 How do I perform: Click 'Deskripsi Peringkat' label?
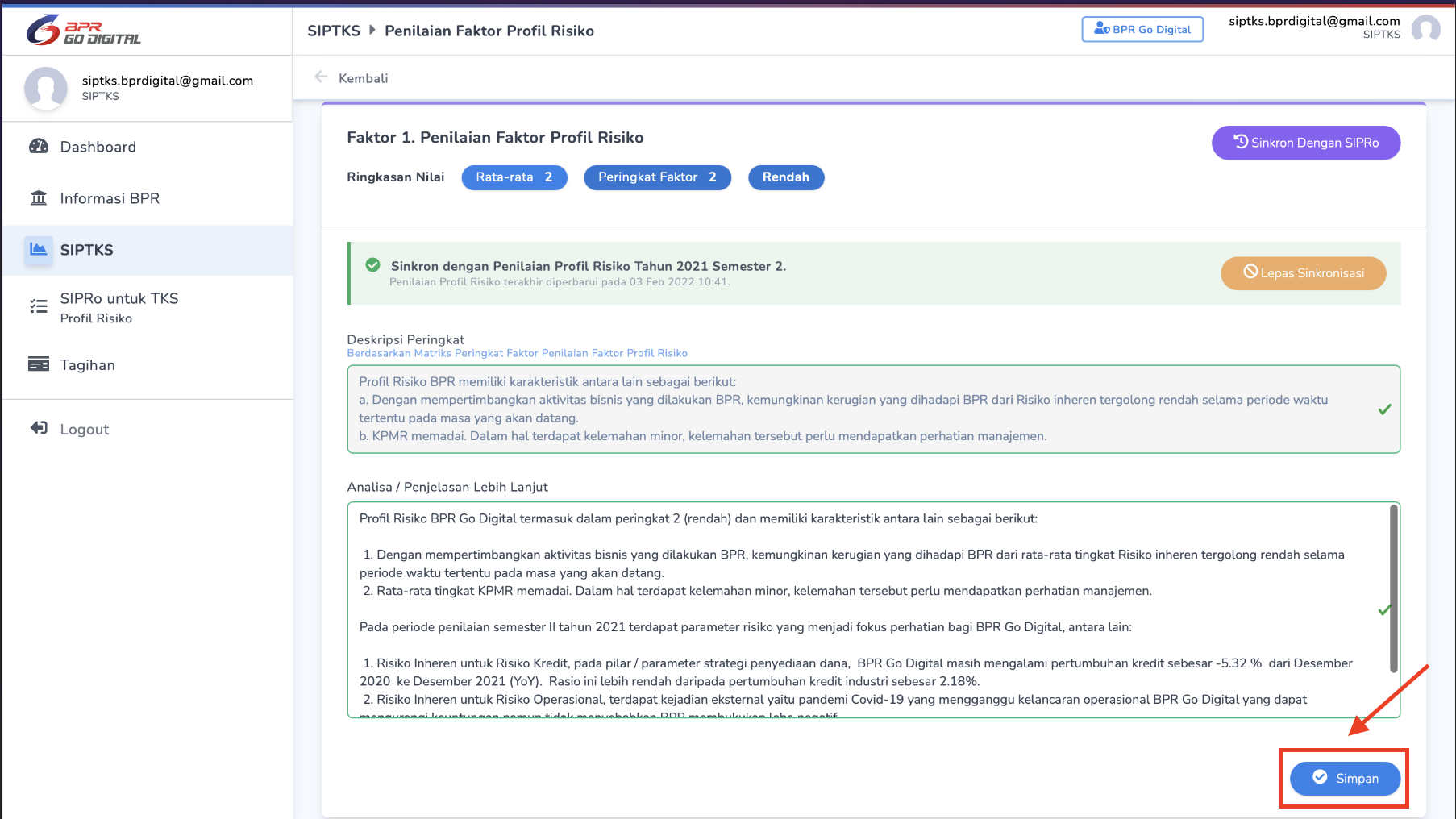[x=406, y=339]
